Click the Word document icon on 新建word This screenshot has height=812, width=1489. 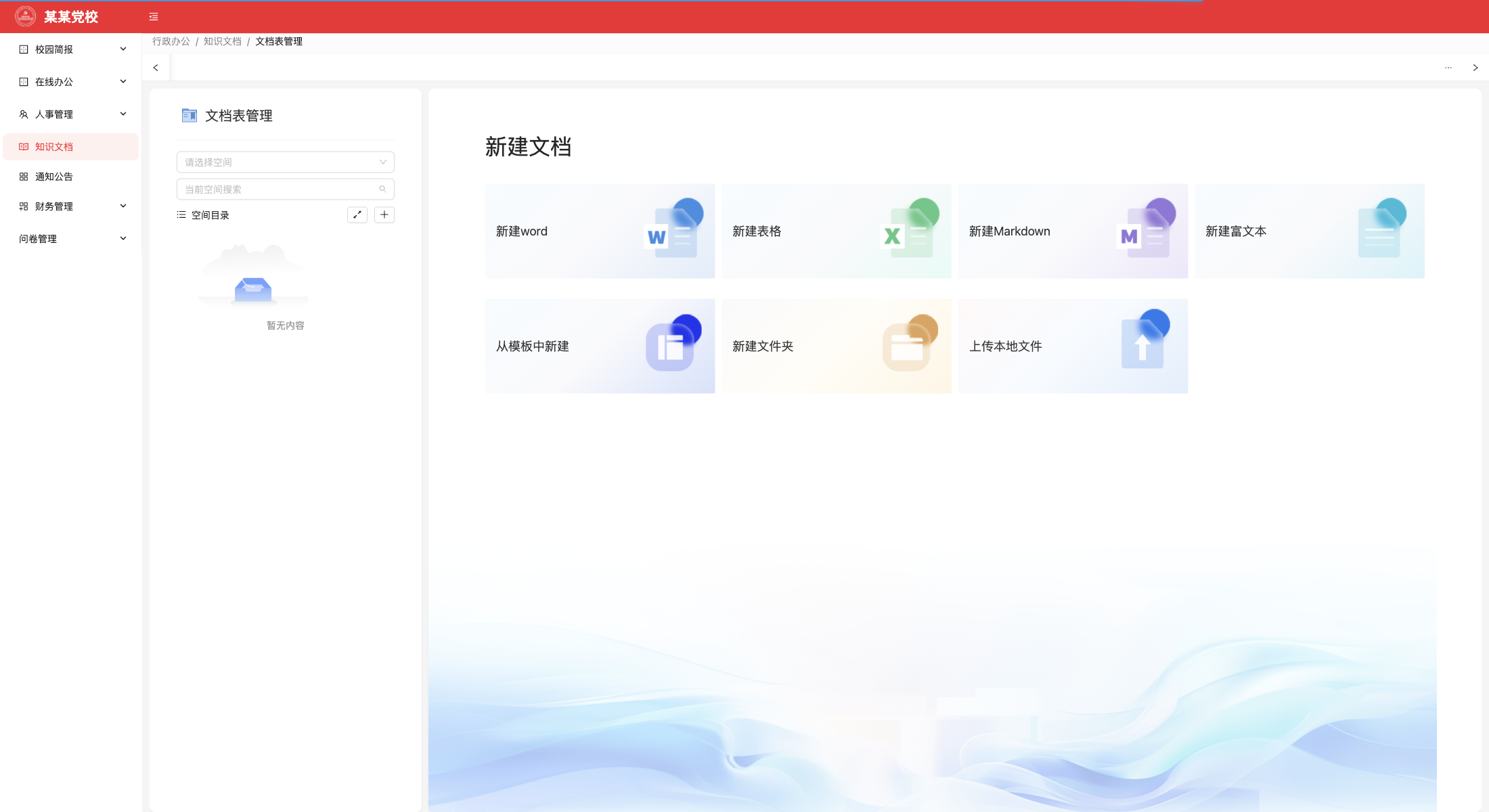[673, 229]
